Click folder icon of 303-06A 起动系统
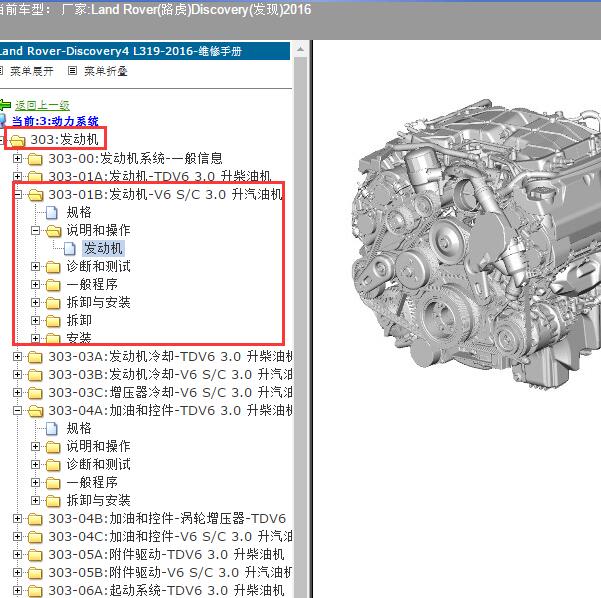The height and width of the screenshot is (598, 601). tap(35, 591)
